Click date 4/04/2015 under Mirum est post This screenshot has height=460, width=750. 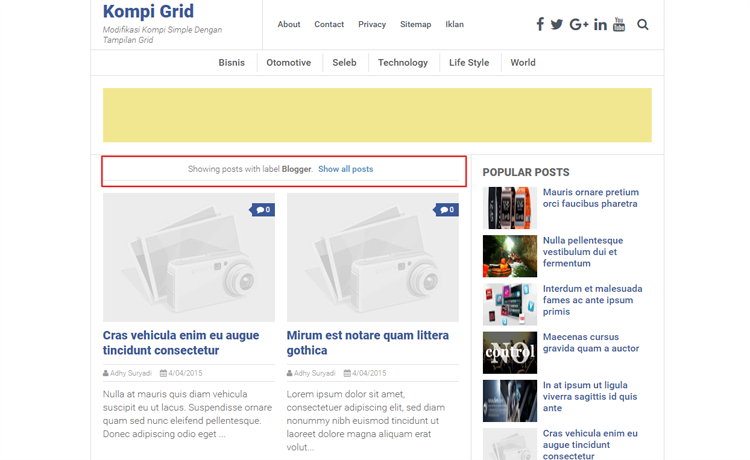365,373
